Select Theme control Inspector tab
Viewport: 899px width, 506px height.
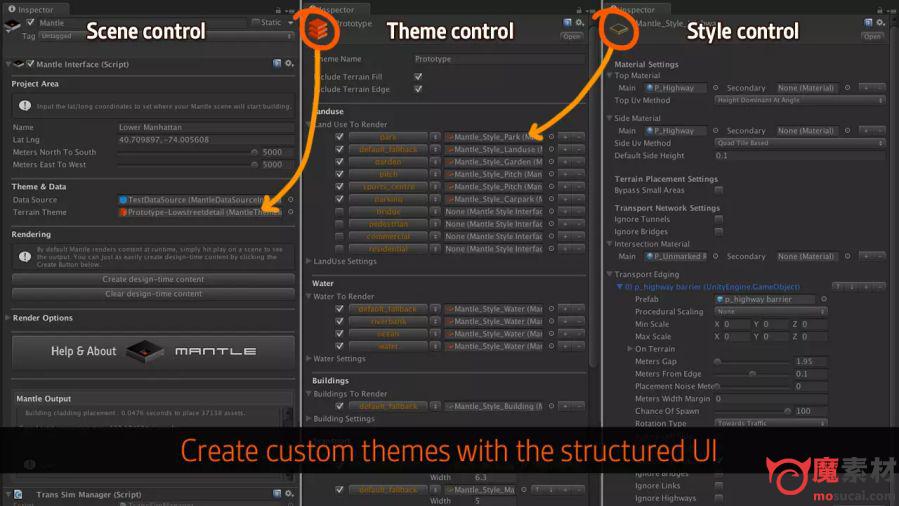tap(339, 9)
